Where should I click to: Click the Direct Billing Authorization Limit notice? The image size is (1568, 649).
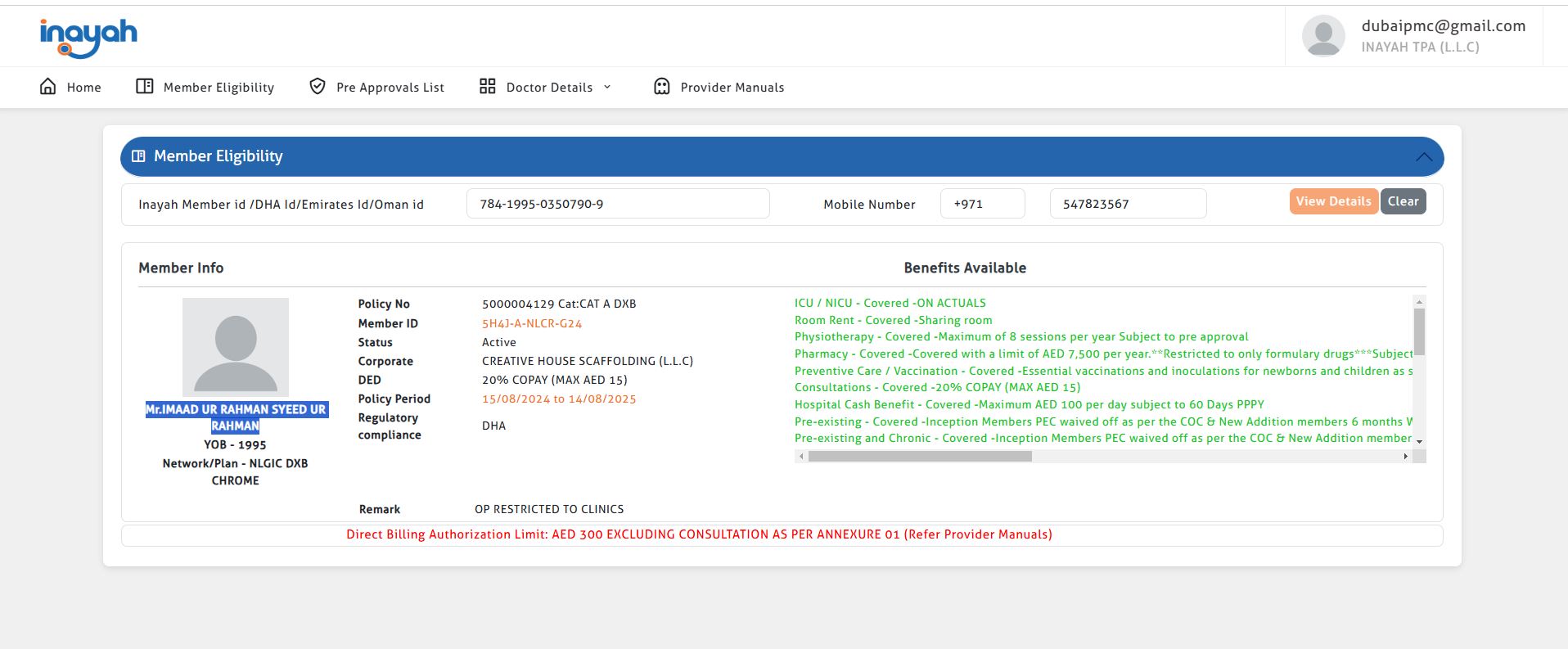(700, 534)
